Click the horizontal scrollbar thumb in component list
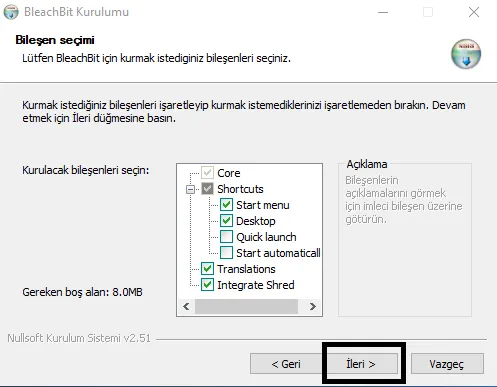This screenshot has width=497, height=387. coord(246,306)
